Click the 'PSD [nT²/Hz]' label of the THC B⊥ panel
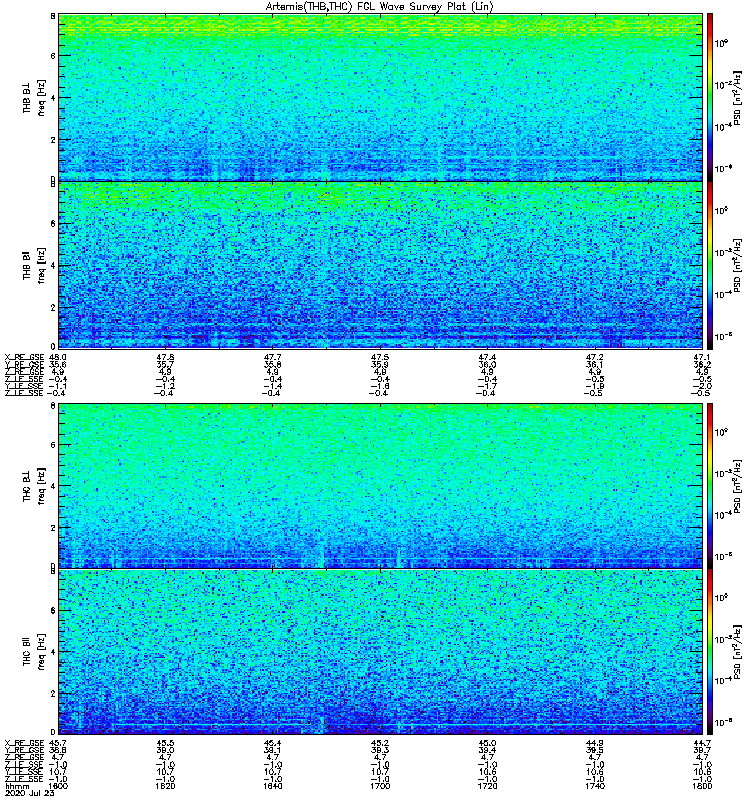The width and height of the screenshot is (750, 800). [x=737, y=486]
